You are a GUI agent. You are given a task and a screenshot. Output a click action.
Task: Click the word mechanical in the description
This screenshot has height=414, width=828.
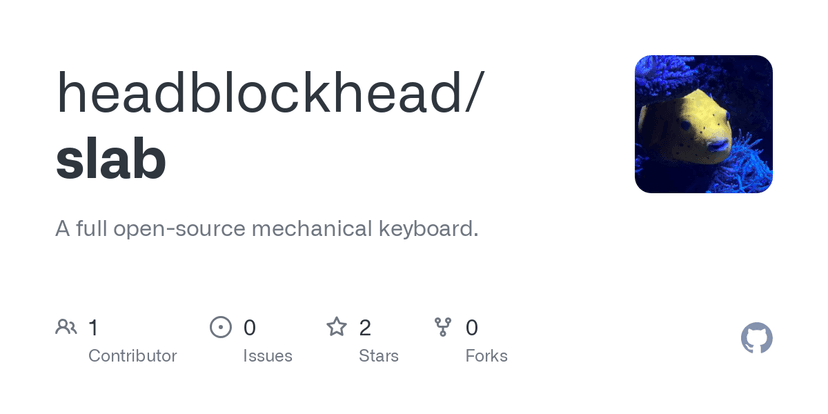click(x=311, y=229)
